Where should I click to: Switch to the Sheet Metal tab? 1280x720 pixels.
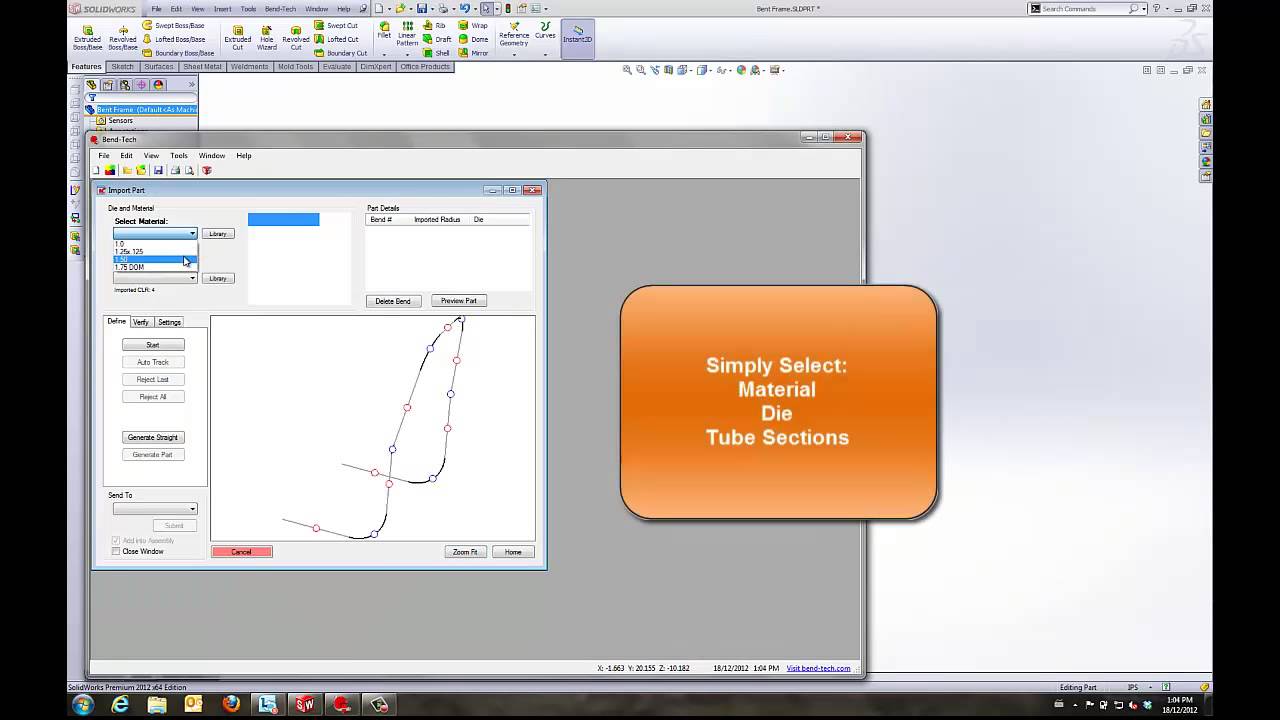click(x=202, y=67)
